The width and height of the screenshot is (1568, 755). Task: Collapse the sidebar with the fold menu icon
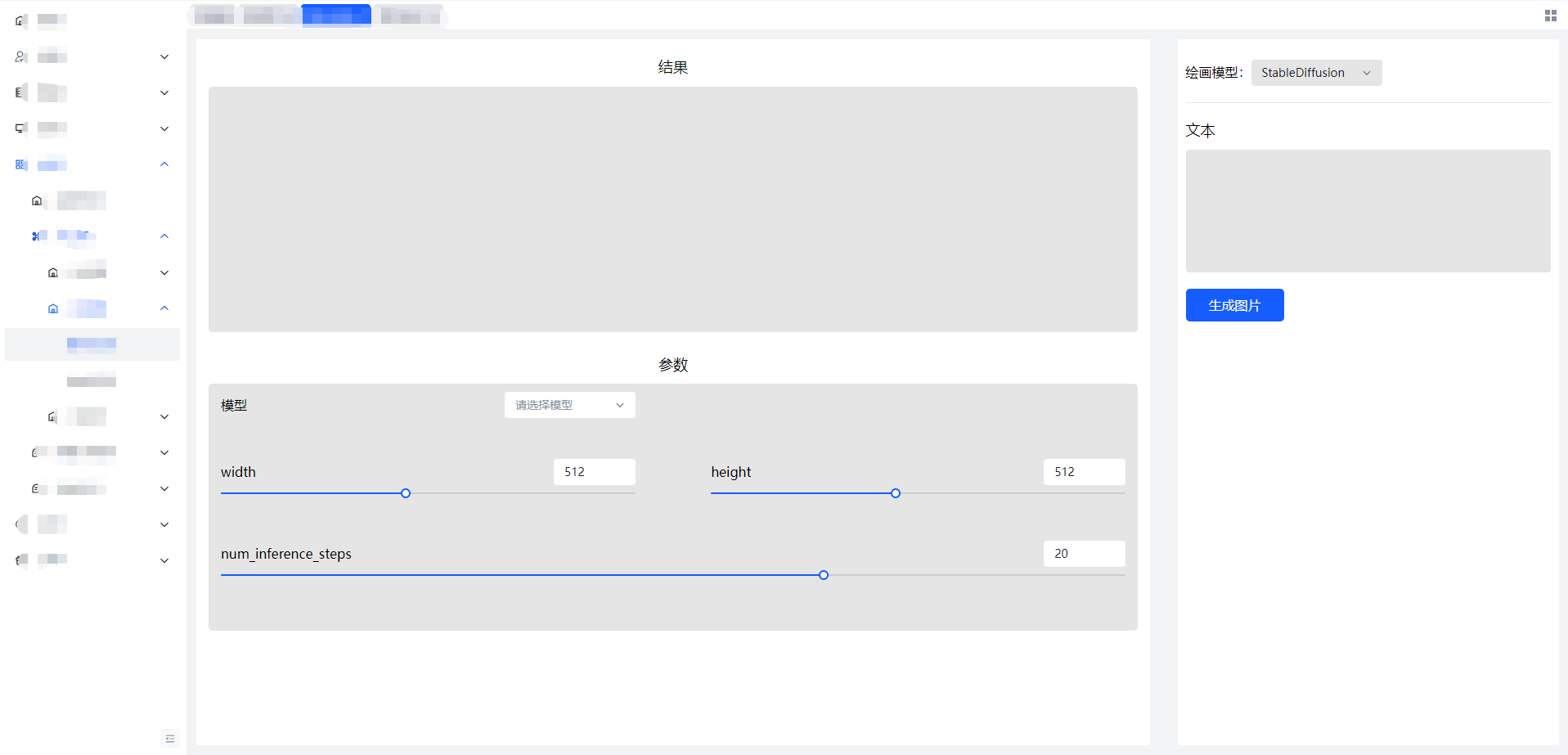click(x=170, y=739)
